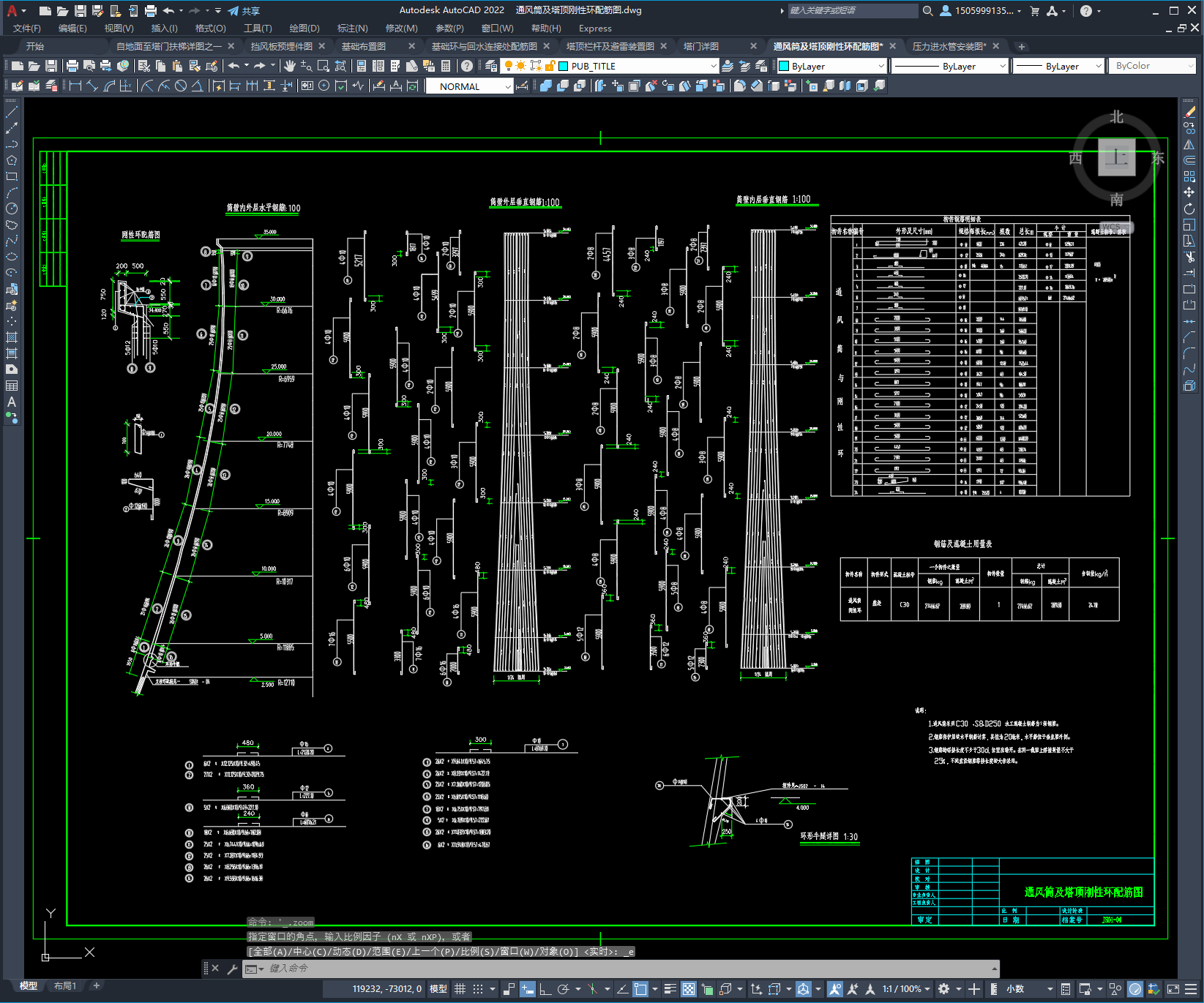Click the keyword search input field
Image resolution: width=1204 pixels, height=1003 pixels.
tap(853, 11)
